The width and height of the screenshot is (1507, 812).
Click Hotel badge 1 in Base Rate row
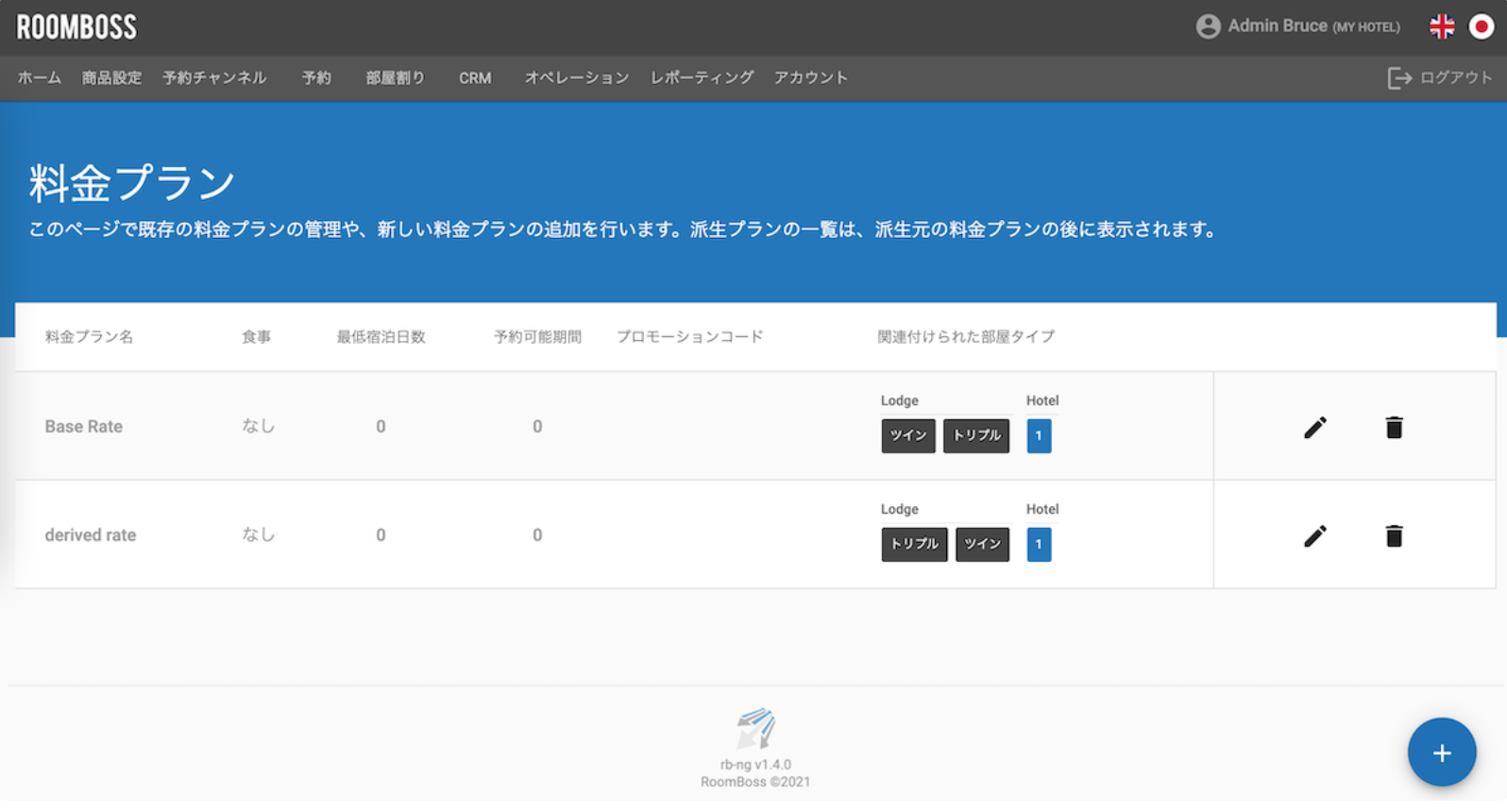pyautogui.click(x=1039, y=435)
